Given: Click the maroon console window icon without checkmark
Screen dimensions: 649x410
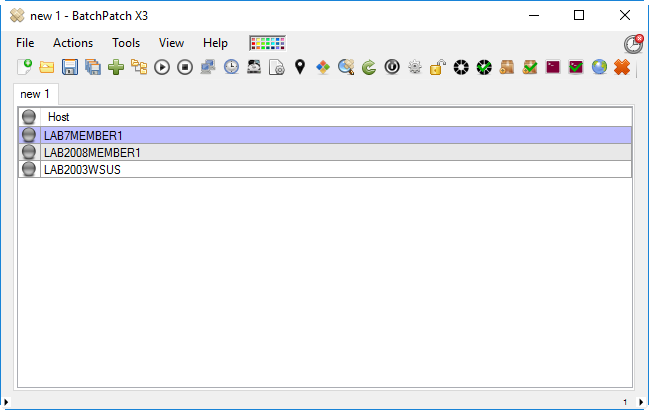Looking at the screenshot, I should pyautogui.click(x=553, y=67).
